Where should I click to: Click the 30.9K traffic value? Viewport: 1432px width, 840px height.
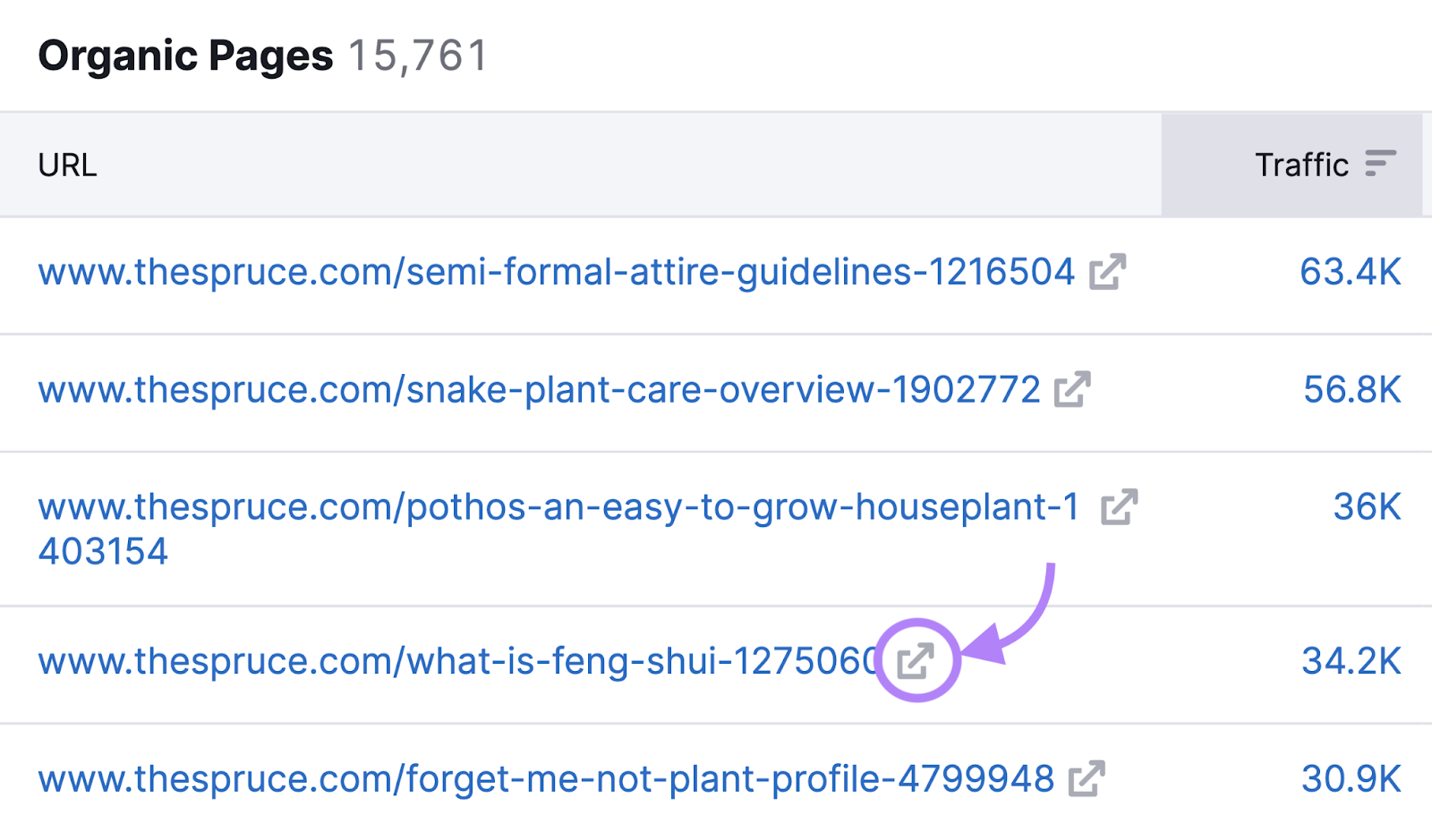(x=1351, y=778)
